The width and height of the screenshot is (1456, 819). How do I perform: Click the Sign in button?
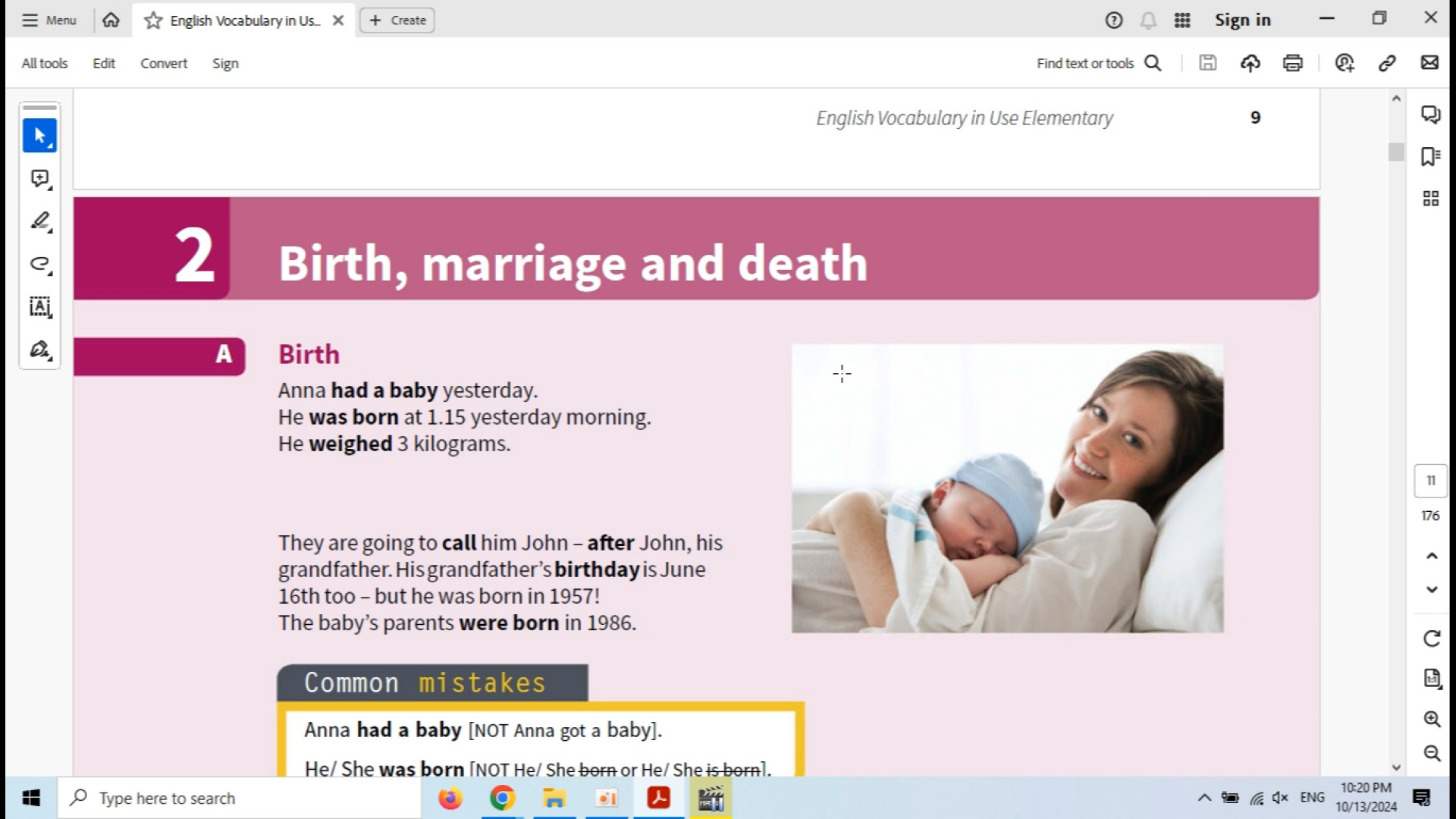(1242, 20)
